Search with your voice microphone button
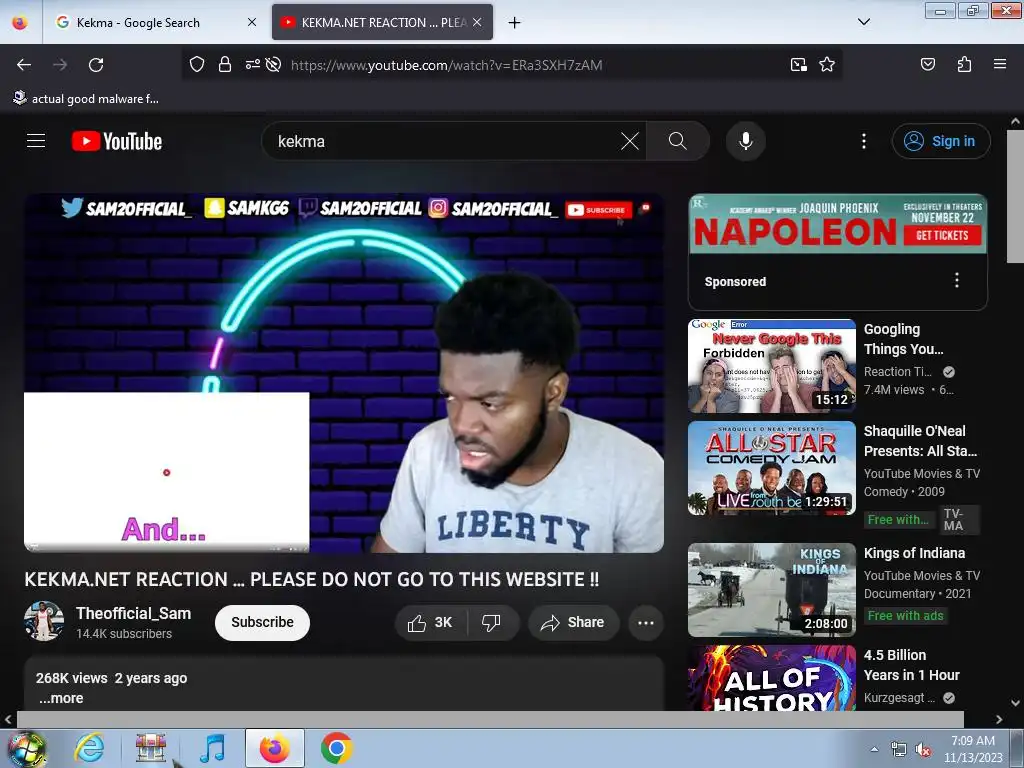Viewport: 1024px width, 768px height. (745, 141)
